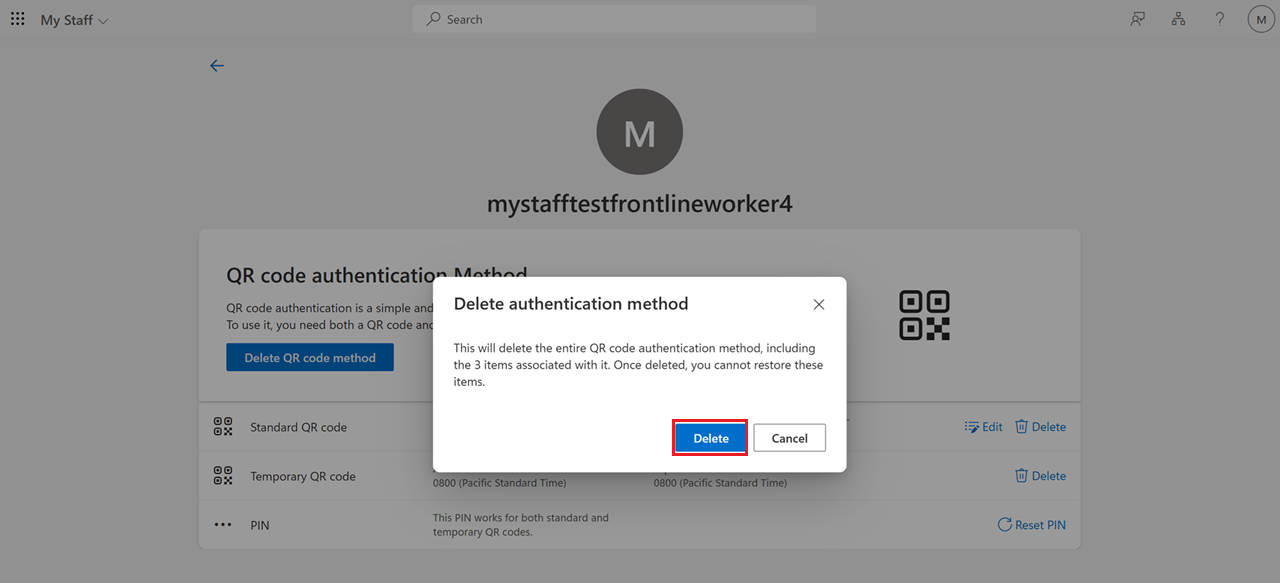The width and height of the screenshot is (1280, 583).
Task: Confirm with the Delete button
Action: click(x=710, y=438)
